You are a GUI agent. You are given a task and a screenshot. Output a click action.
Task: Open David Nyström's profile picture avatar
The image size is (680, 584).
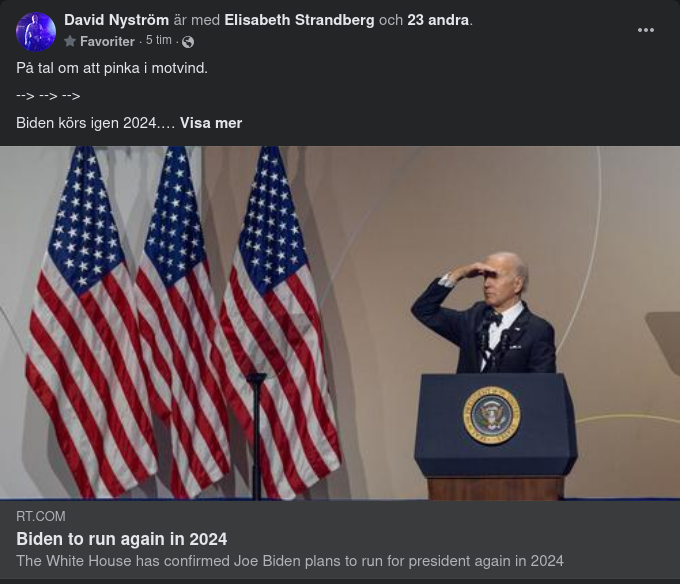pyautogui.click(x=36, y=32)
